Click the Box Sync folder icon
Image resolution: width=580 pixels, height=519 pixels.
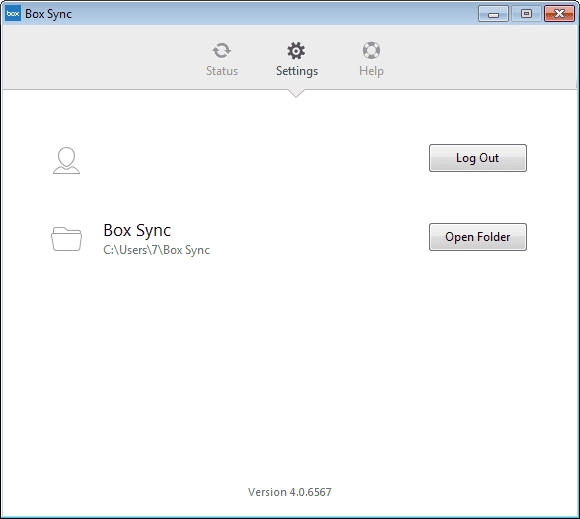point(67,239)
